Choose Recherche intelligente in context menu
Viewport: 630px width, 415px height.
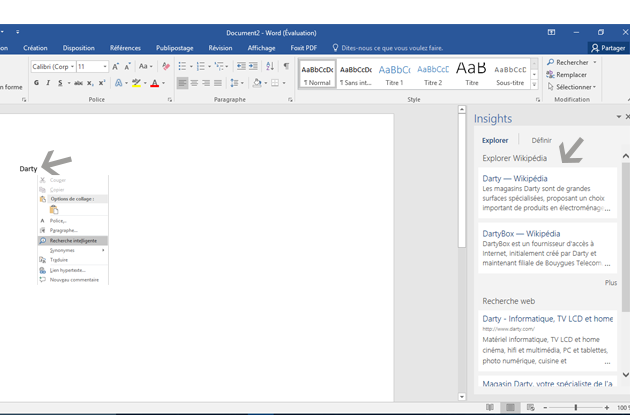tap(73, 241)
